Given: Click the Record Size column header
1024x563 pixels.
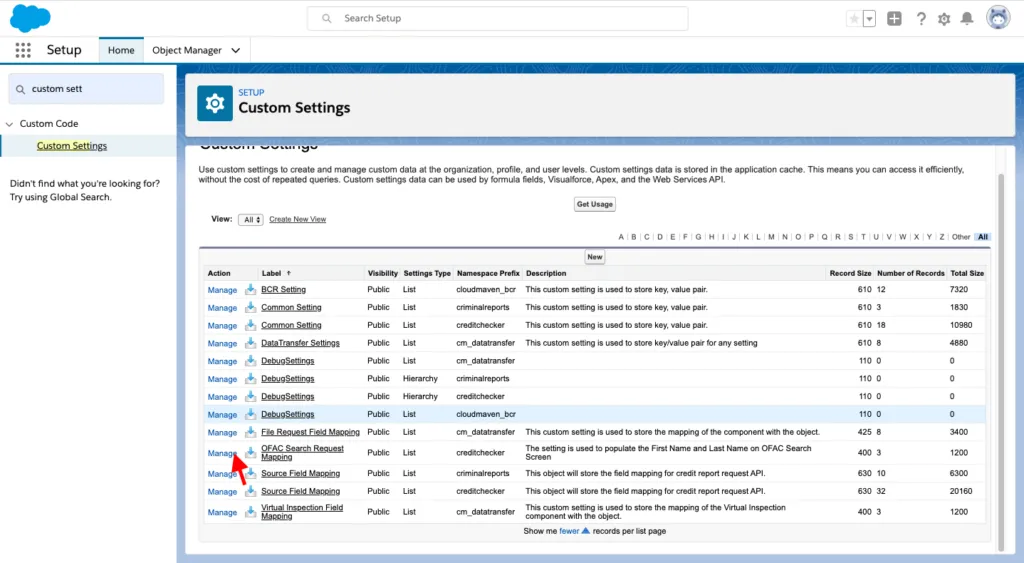Looking at the screenshot, I should click(850, 274).
